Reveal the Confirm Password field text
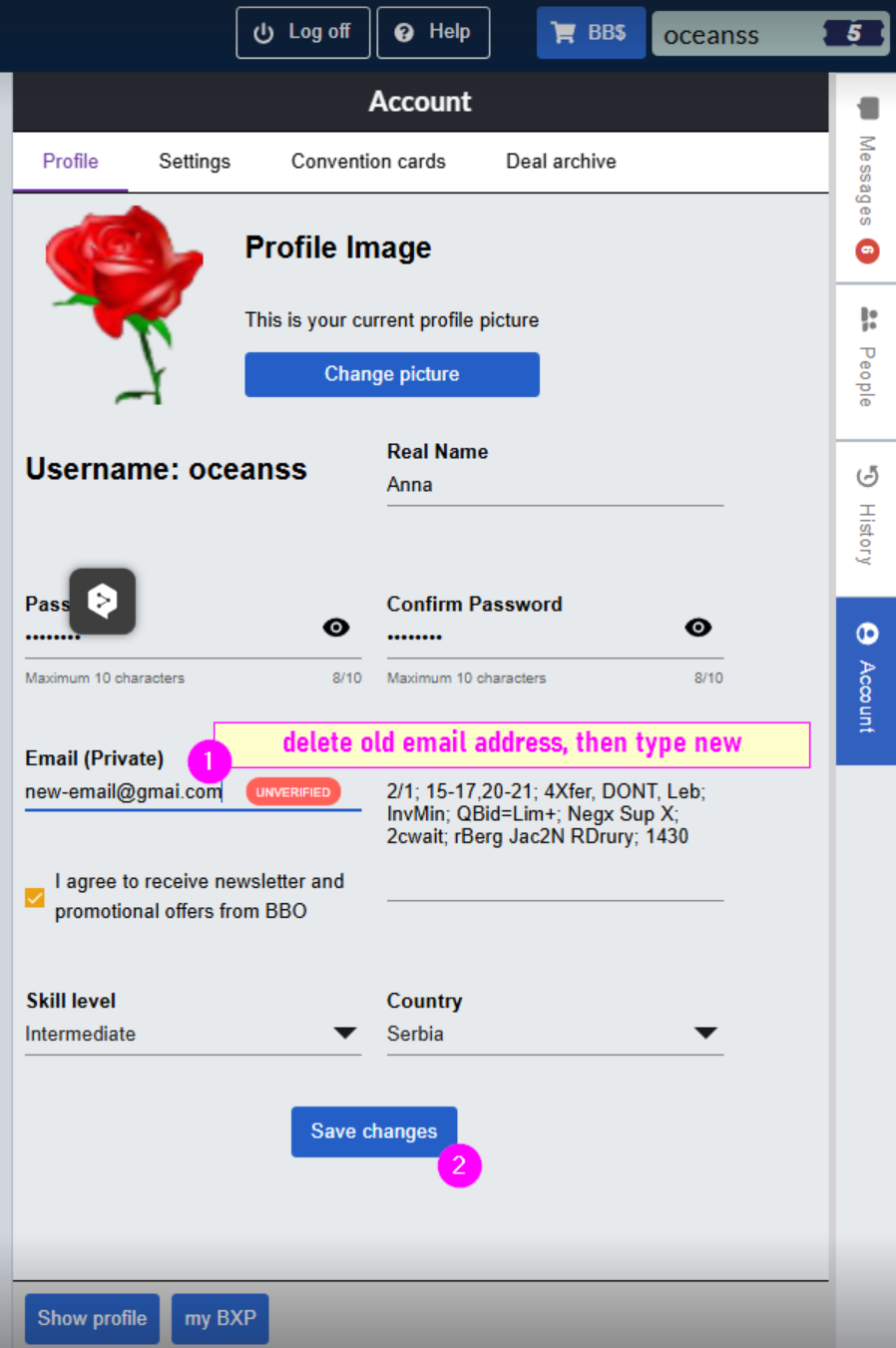The height and width of the screenshot is (1348, 896). pyautogui.click(x=698, y=628)
